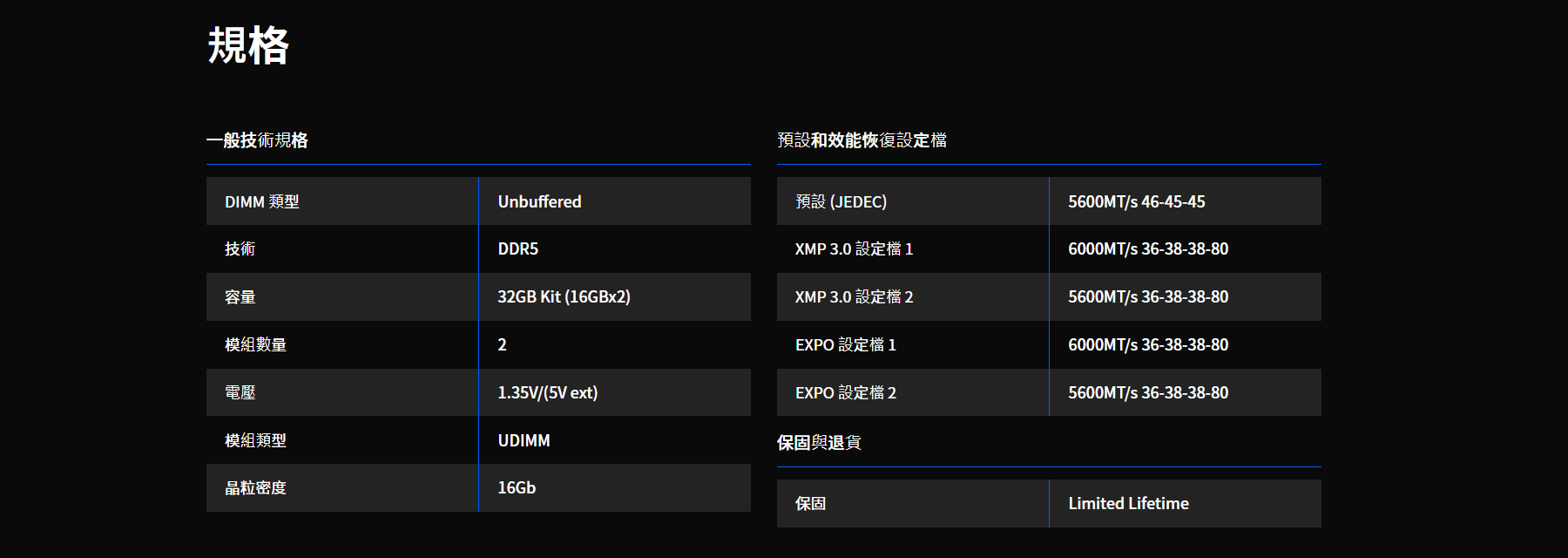Screen dimensions: 1568x558
Task: Click the XMP 3.0 設定檔 2 label
Action: (854, 296)
